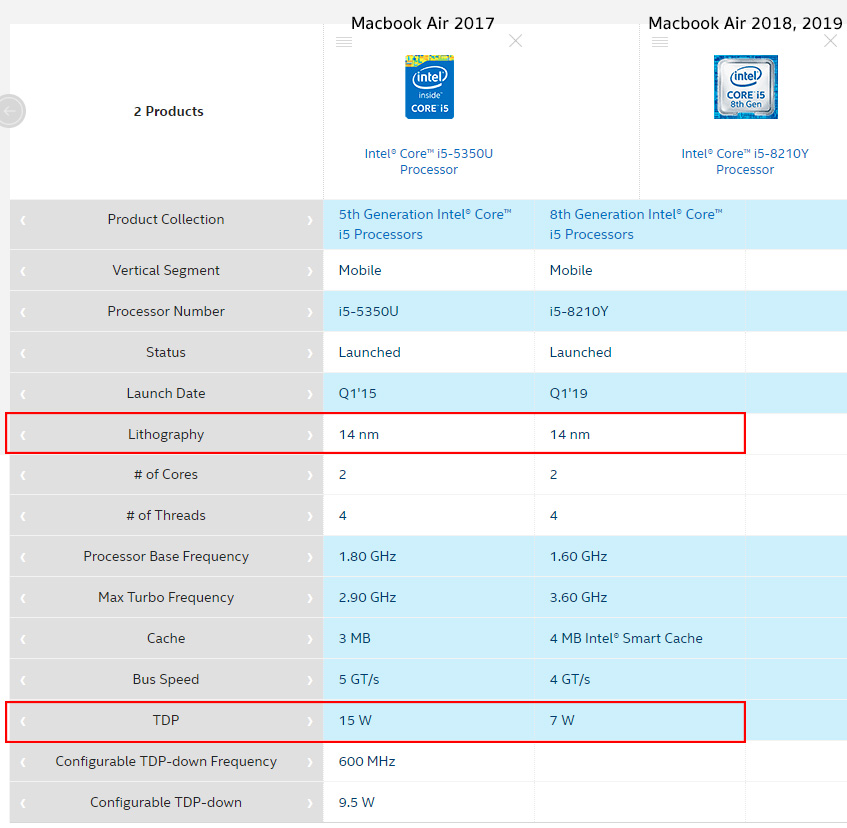Open the Intel Core i5-5350U Processor link
The image size is (847, 828).
point(429,161)
